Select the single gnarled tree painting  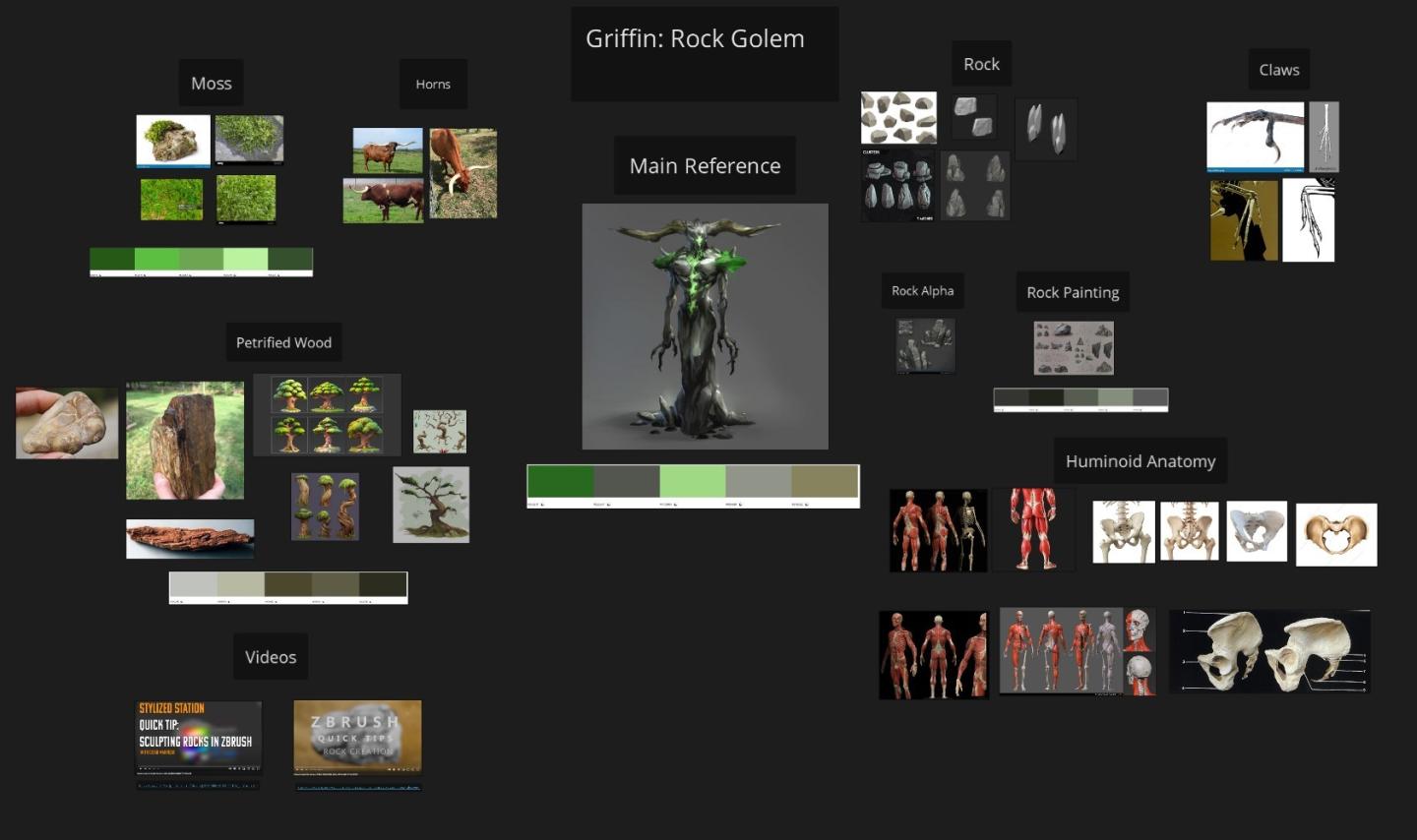(431, 505)
